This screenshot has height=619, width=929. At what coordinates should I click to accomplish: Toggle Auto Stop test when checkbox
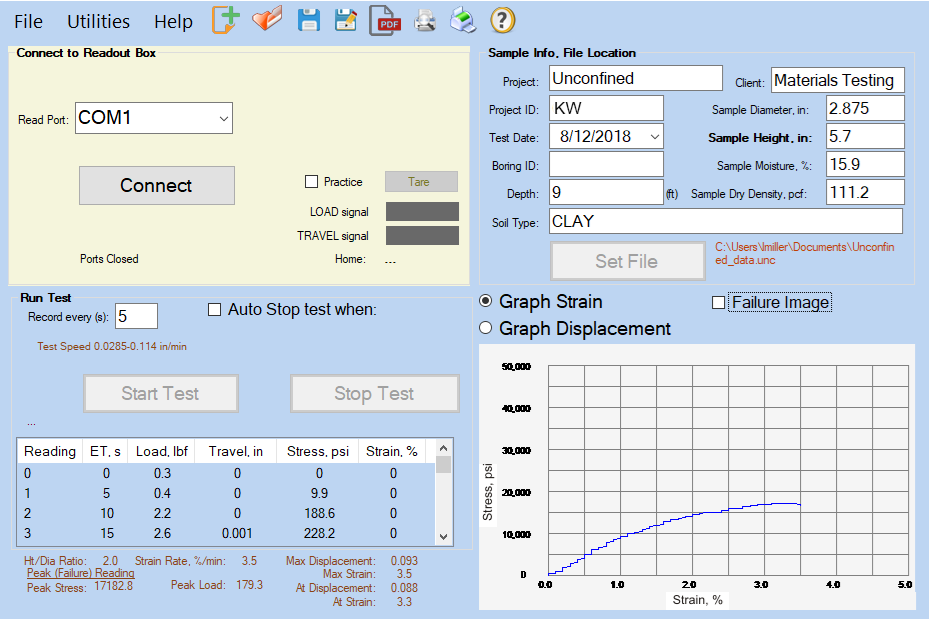click(x=214, y=310)
